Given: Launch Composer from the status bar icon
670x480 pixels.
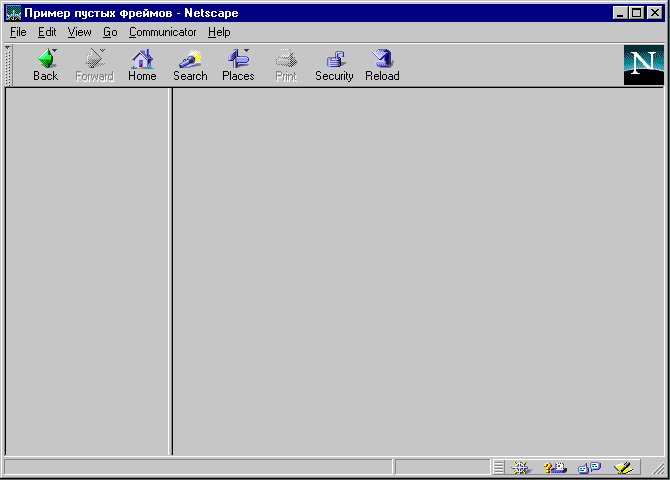Looking at the screenshot, I should 623,468.
